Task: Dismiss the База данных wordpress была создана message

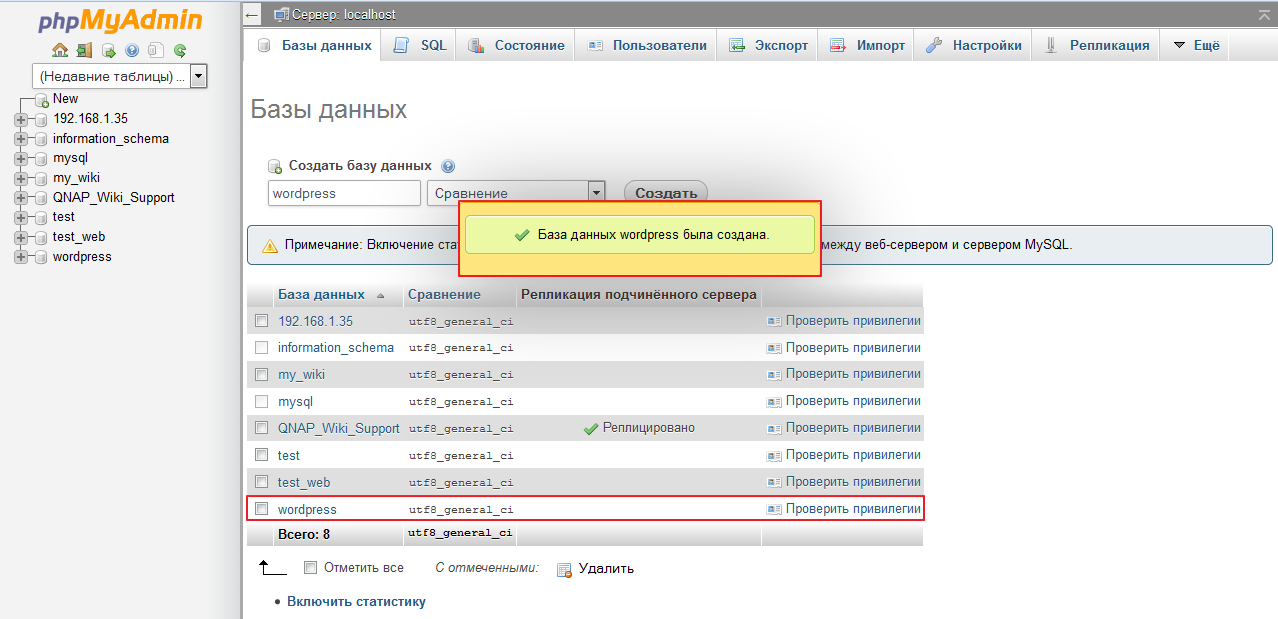Action: pos(640,235)
